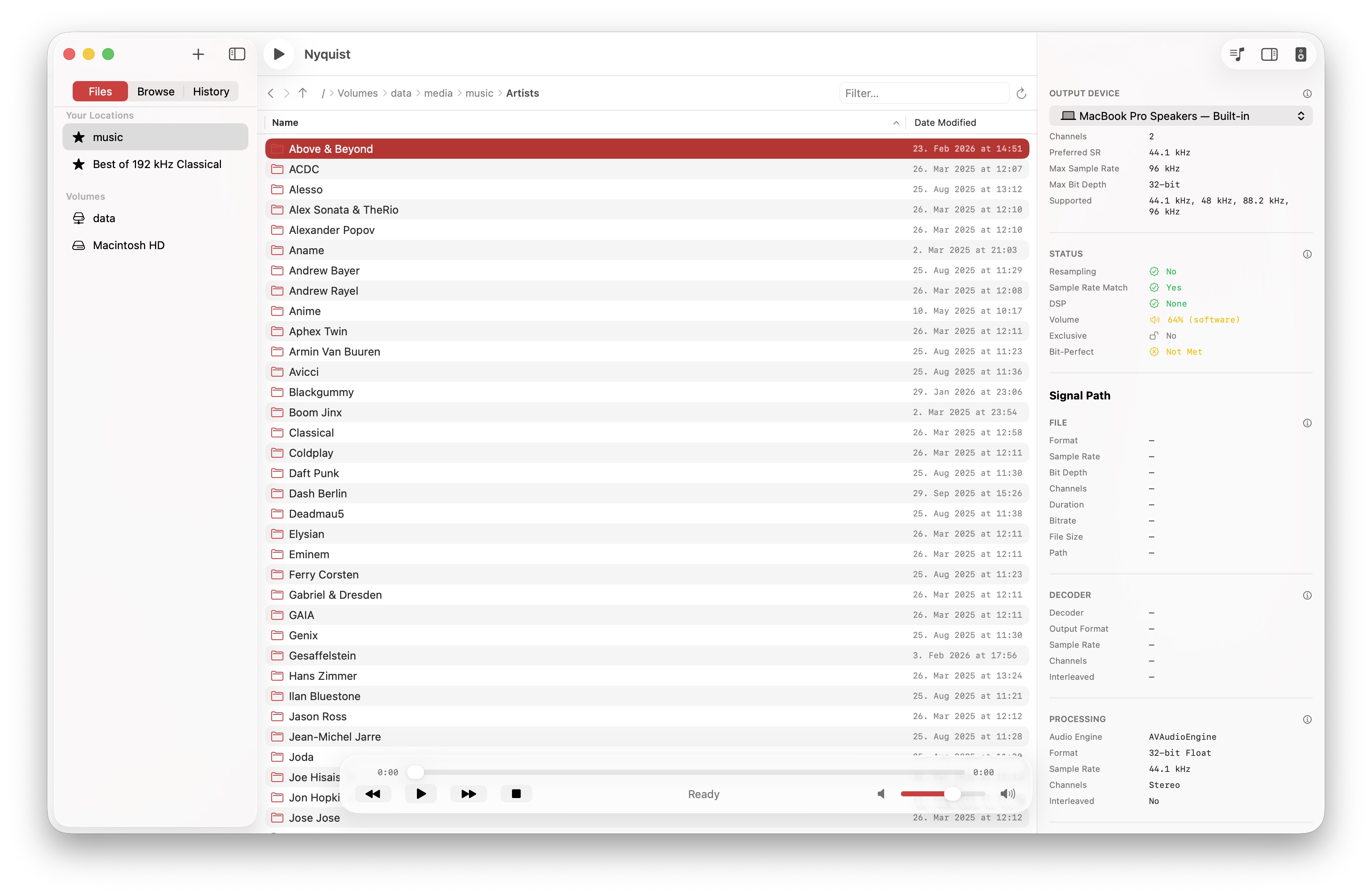Viewport: 1372px width, 896px height.
Task: Click the info icon next to FILE
Action: (x=1307, y=423)
